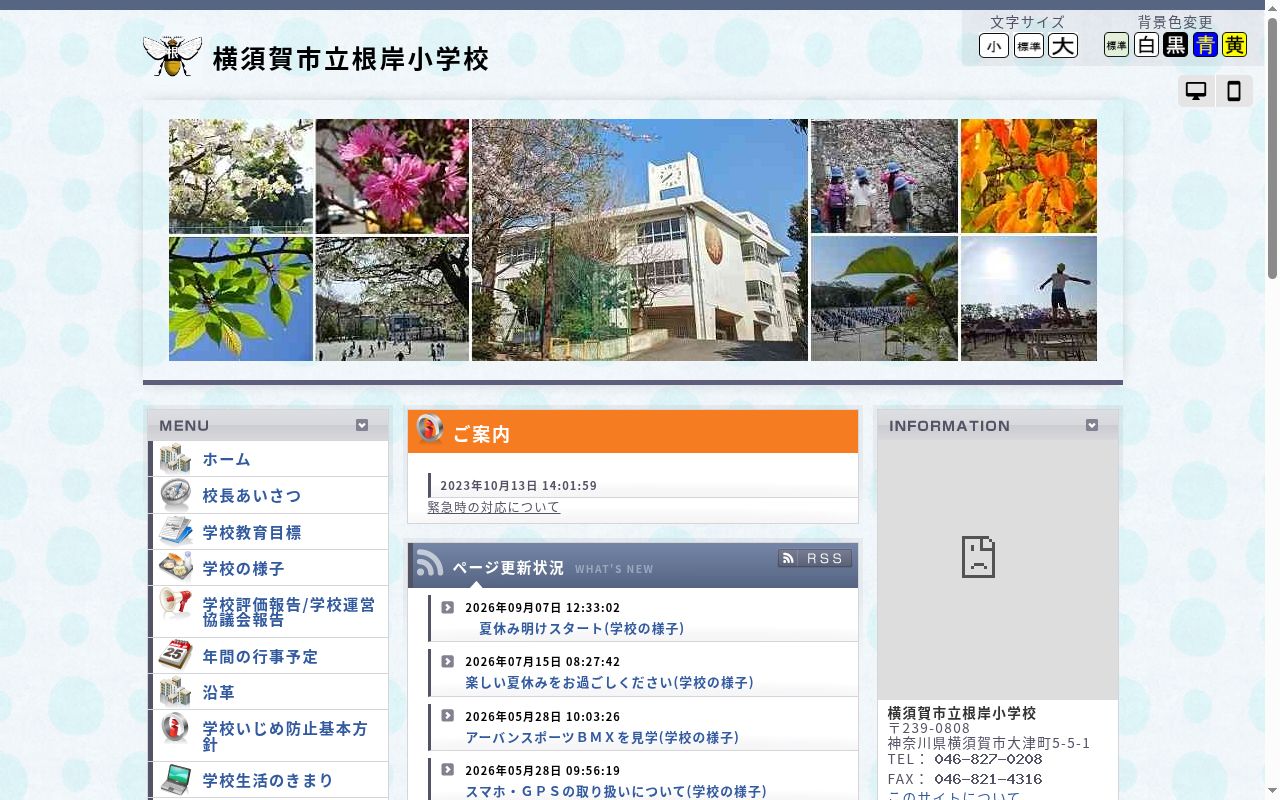Click the info icon for 学校いじめ防止基本方針
1280x800 pixels.
175,728
